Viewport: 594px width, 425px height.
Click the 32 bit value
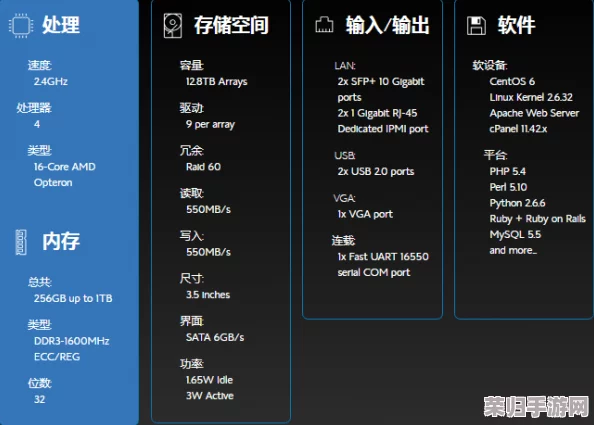coord(39,399)
